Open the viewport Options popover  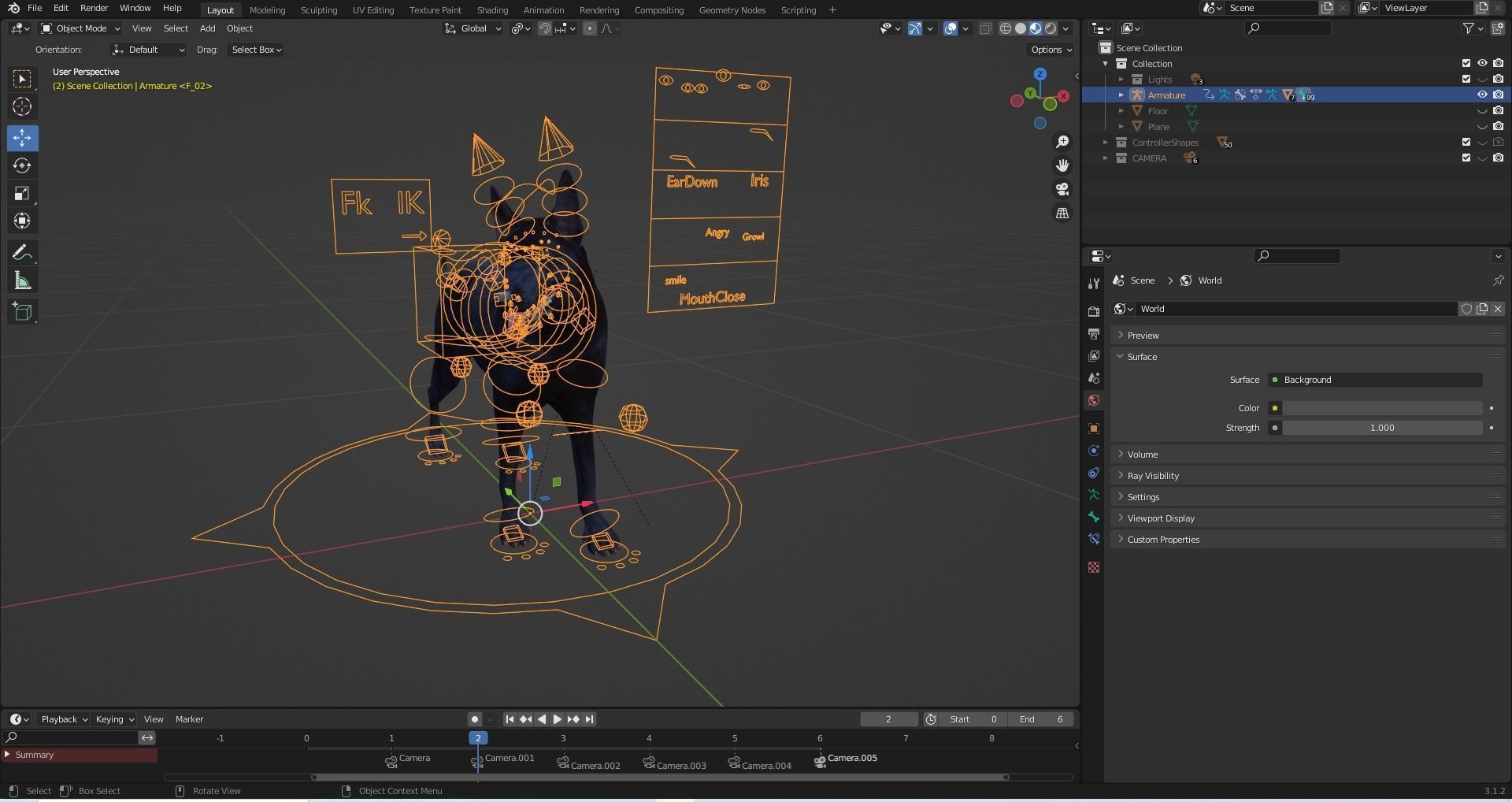[1051, 50]
